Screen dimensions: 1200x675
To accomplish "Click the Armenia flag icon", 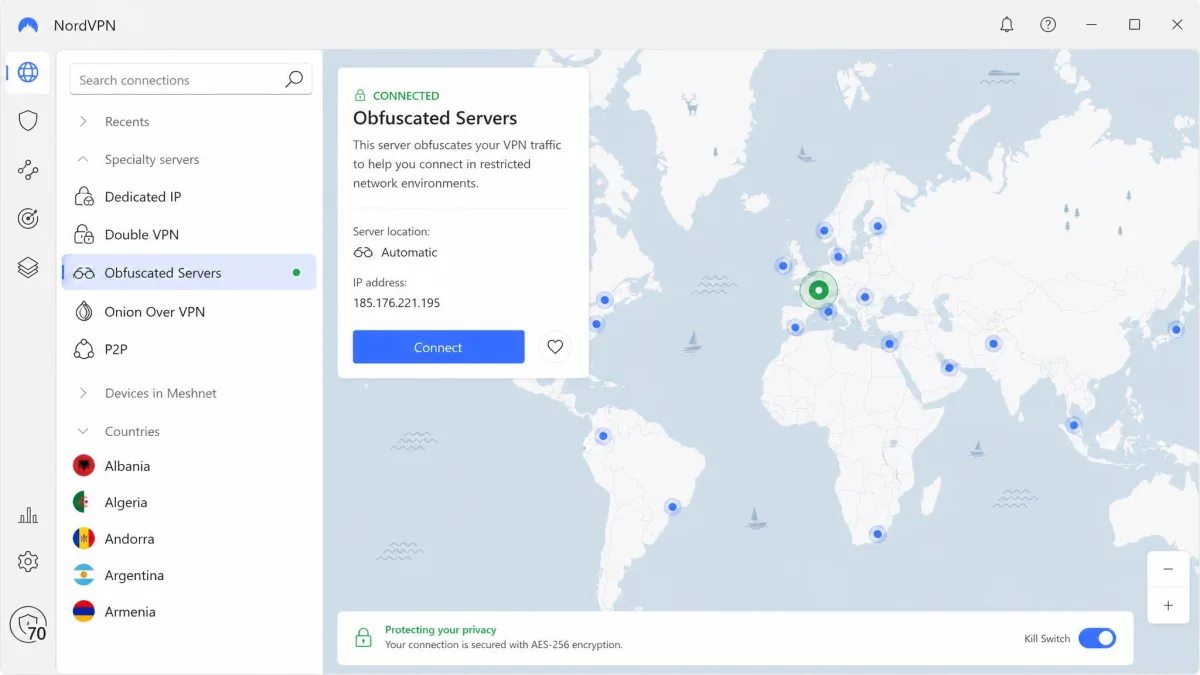I will pyautogui.click(x=84, y=611).
